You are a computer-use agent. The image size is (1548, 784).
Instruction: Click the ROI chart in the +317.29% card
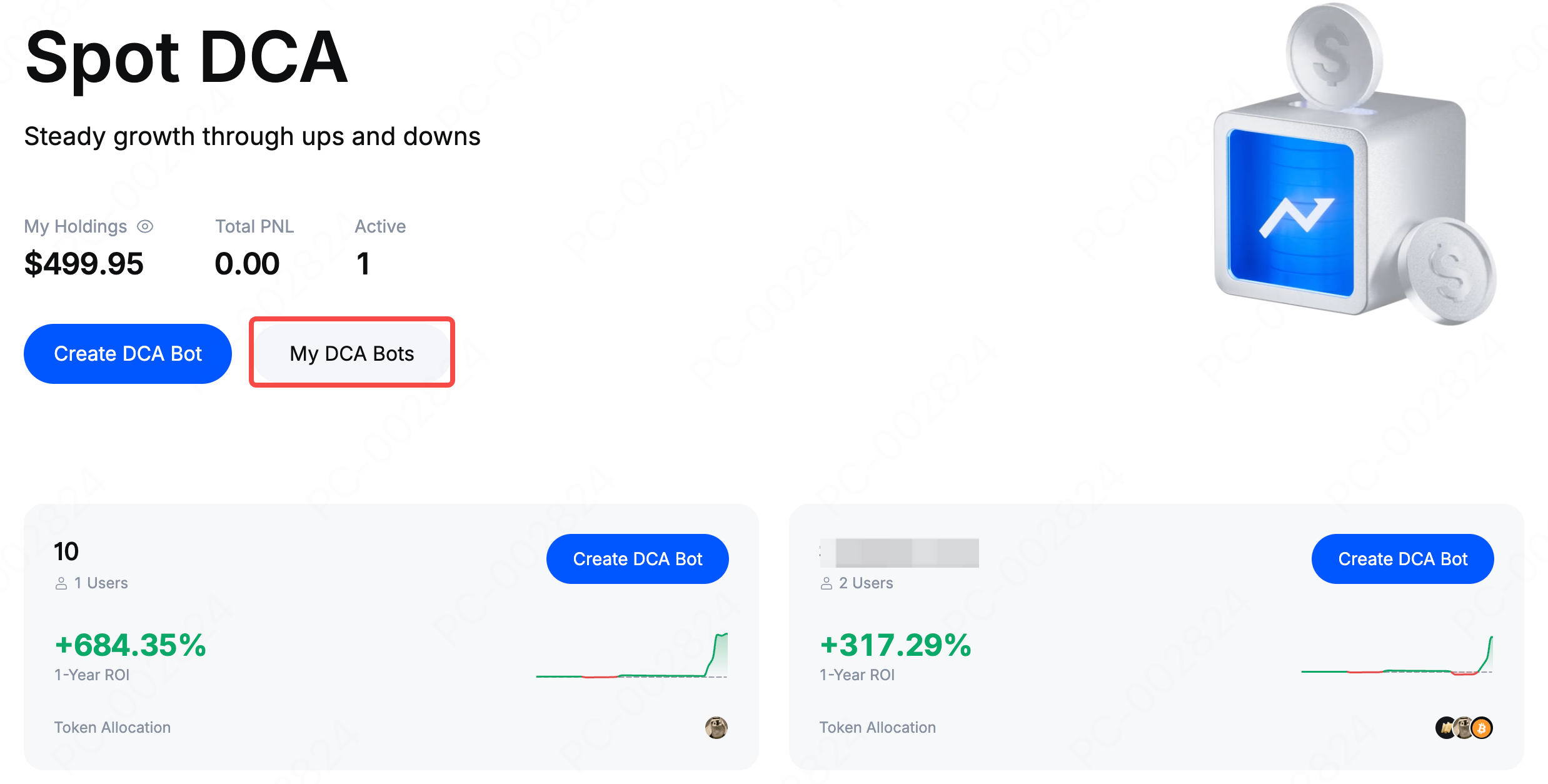[x=1397, y=656]
